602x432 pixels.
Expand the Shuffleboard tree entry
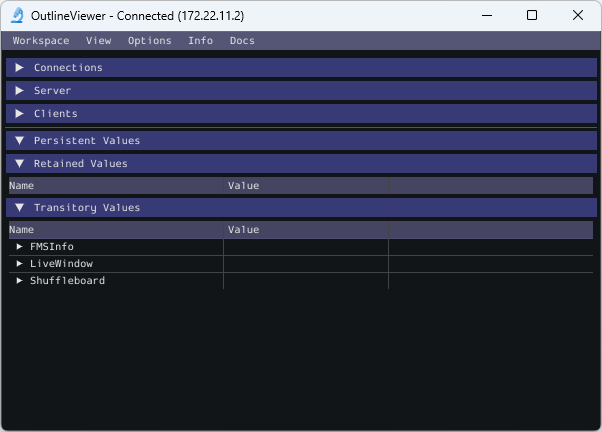(x=20, y=281)
